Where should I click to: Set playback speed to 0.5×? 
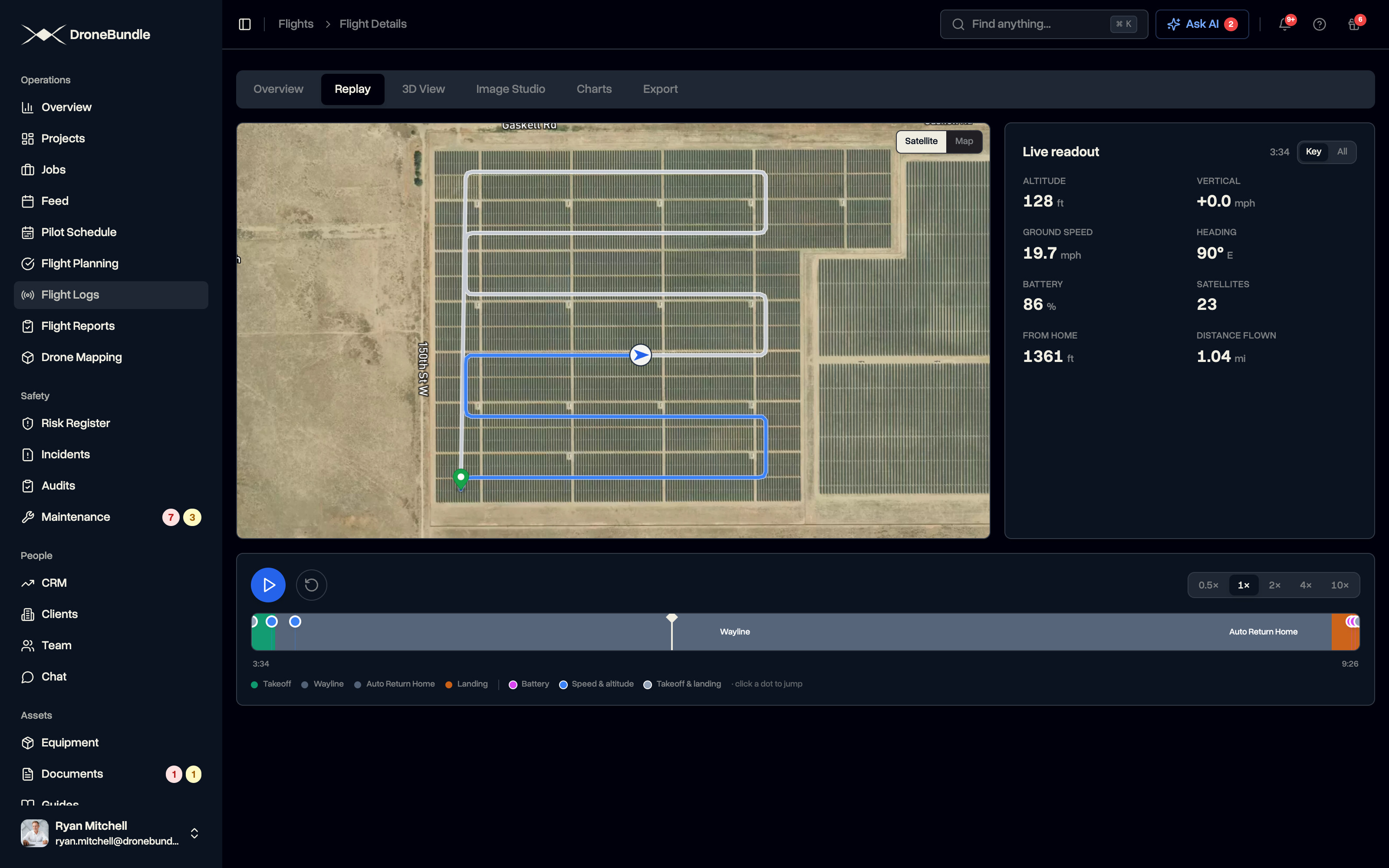click(x=1208, y=585)
